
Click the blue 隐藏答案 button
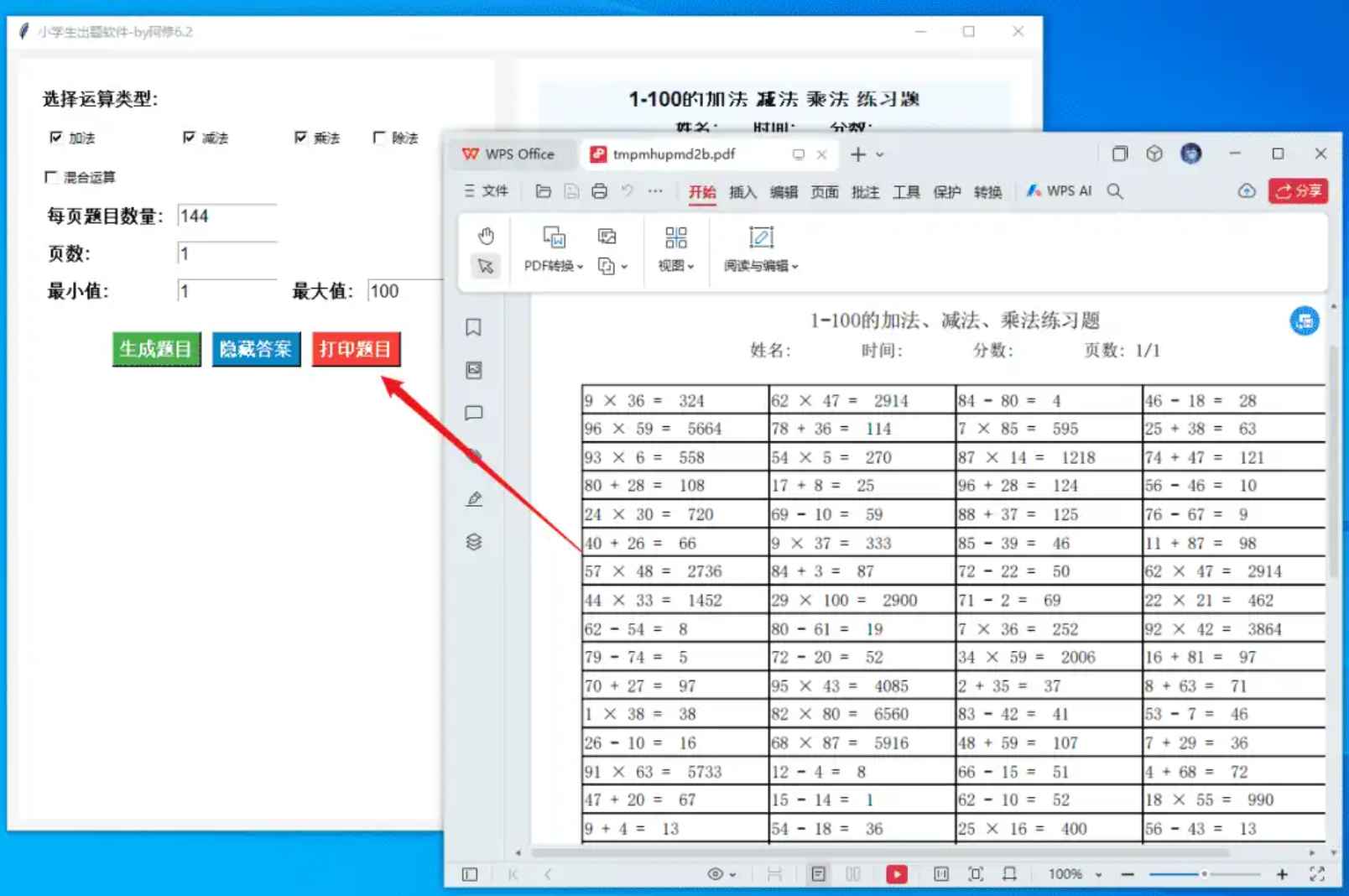click(256, 349)
